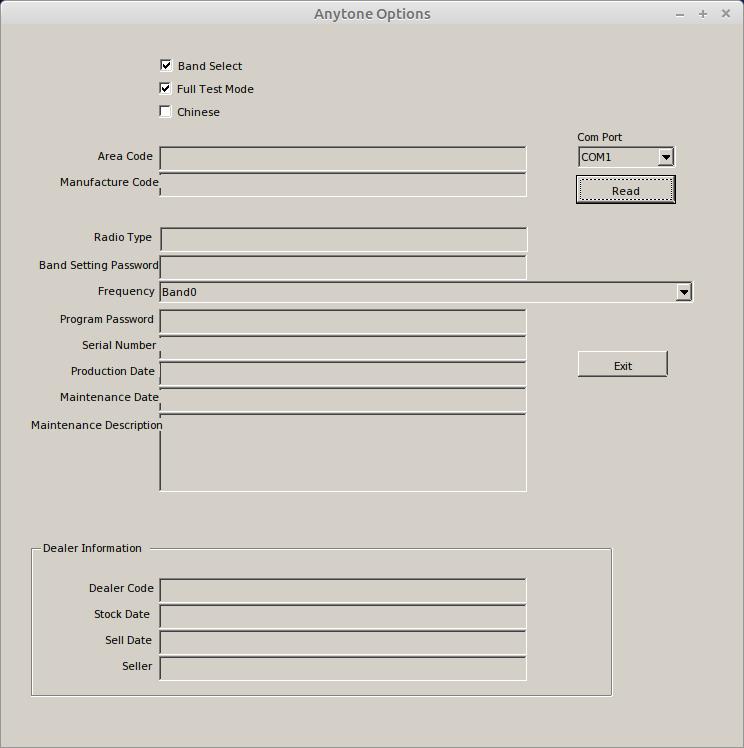744x748 pixels.
Task: Click the Frequency label text
Action: [x=126, y=291]
